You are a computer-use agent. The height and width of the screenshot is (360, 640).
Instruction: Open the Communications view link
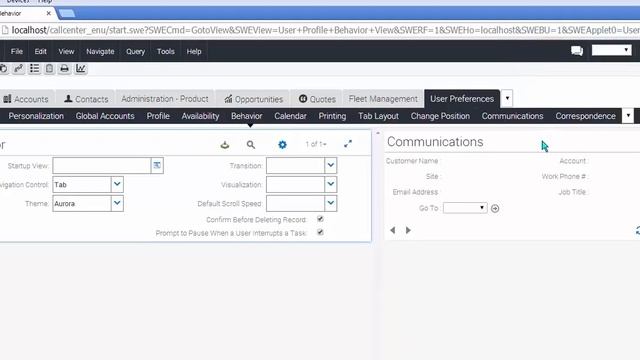[x=512, y=116]
